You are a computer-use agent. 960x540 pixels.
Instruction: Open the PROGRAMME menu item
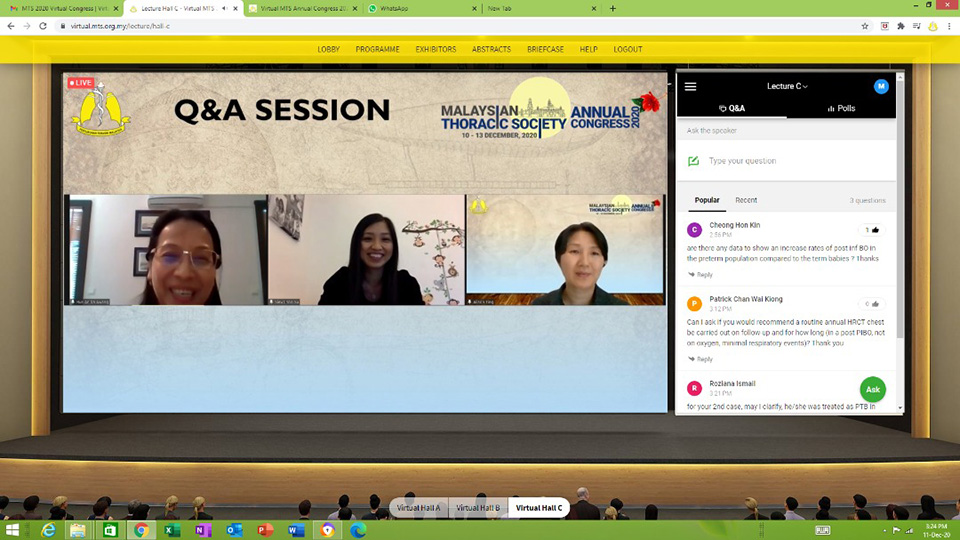377,49
